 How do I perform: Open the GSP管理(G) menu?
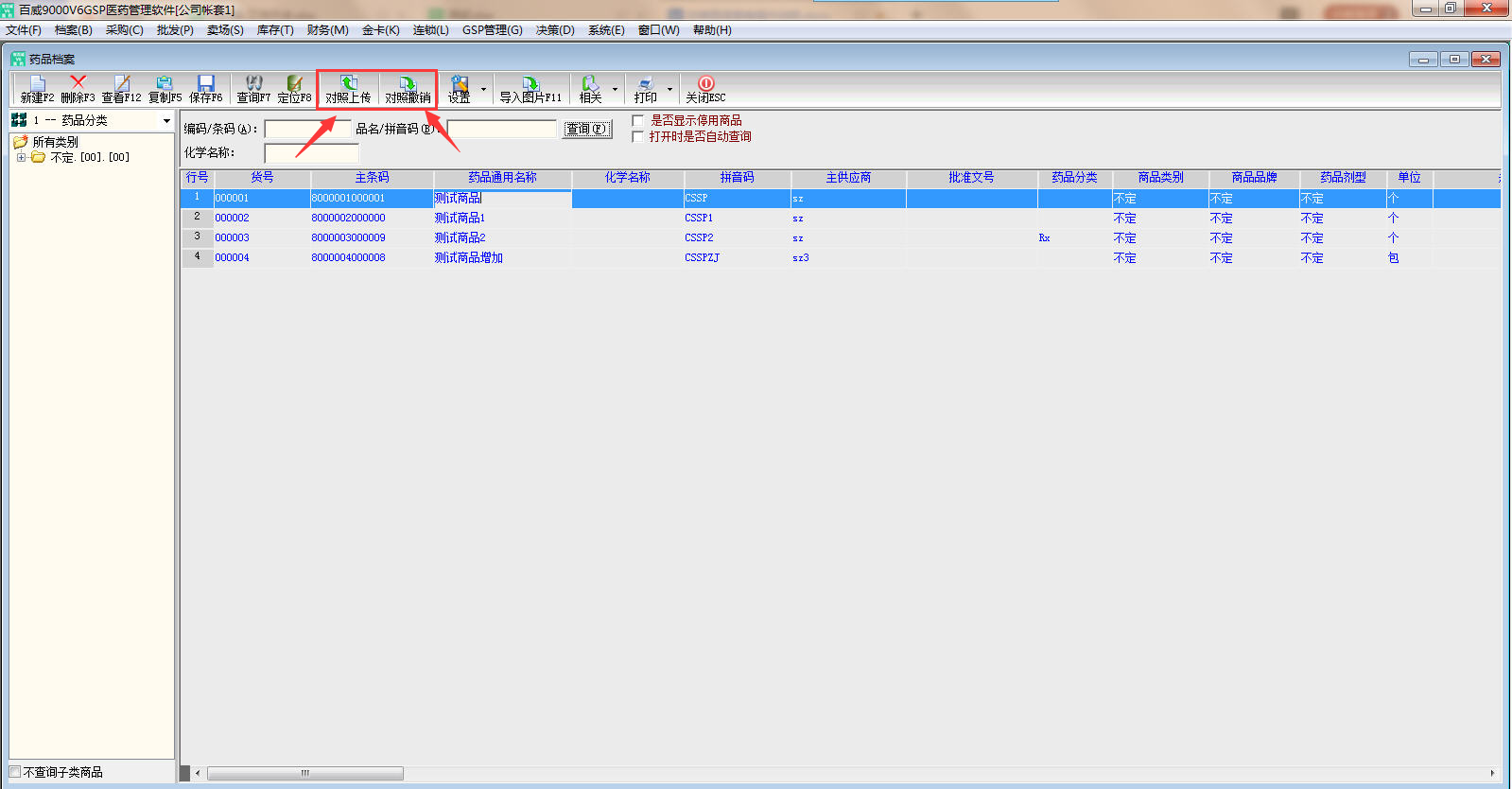pos(492,30)
